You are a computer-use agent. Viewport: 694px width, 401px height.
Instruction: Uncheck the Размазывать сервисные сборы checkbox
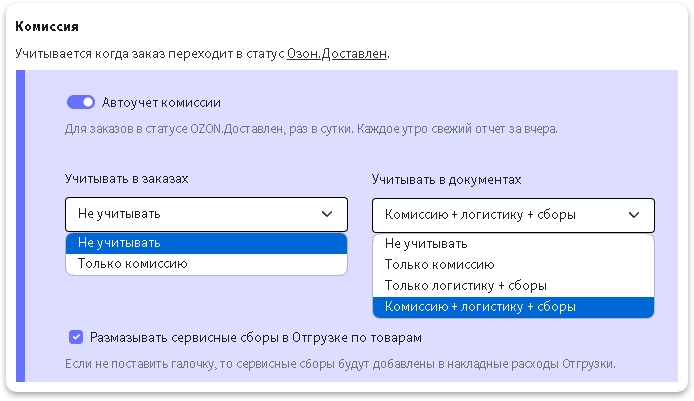(76, 337)
